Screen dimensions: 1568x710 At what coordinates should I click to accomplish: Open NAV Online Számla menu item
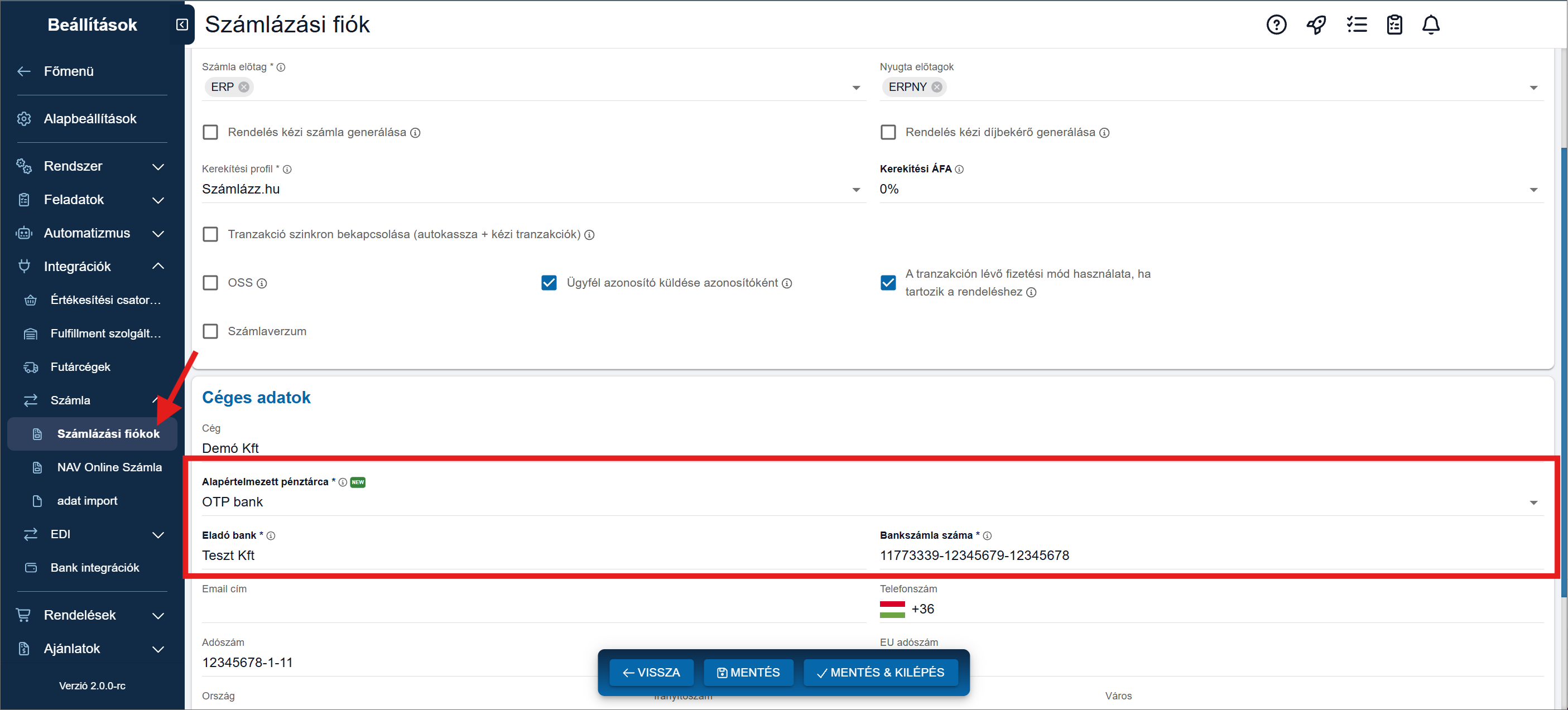[109, 467]
